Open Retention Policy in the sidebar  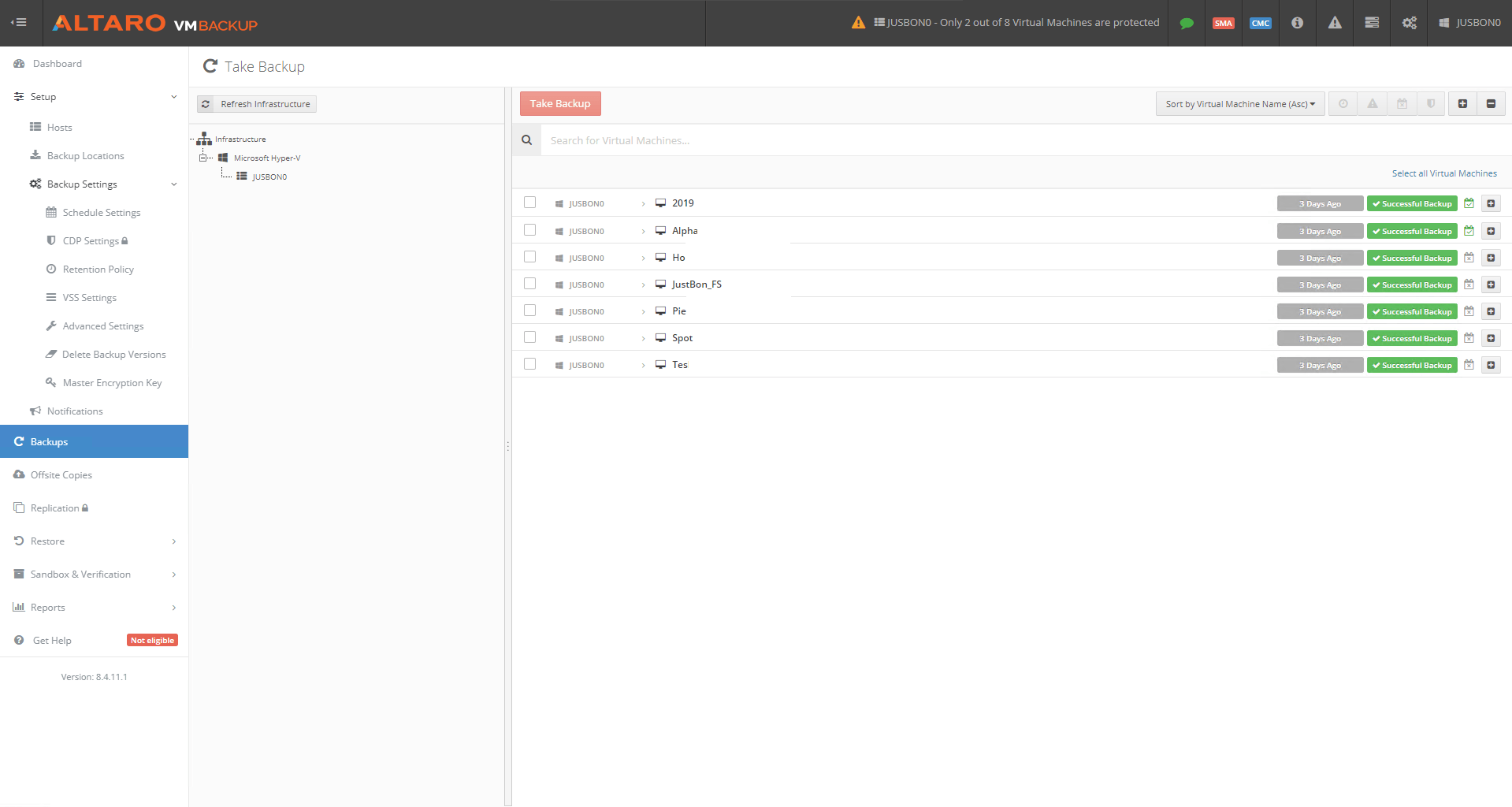(98, 270)
